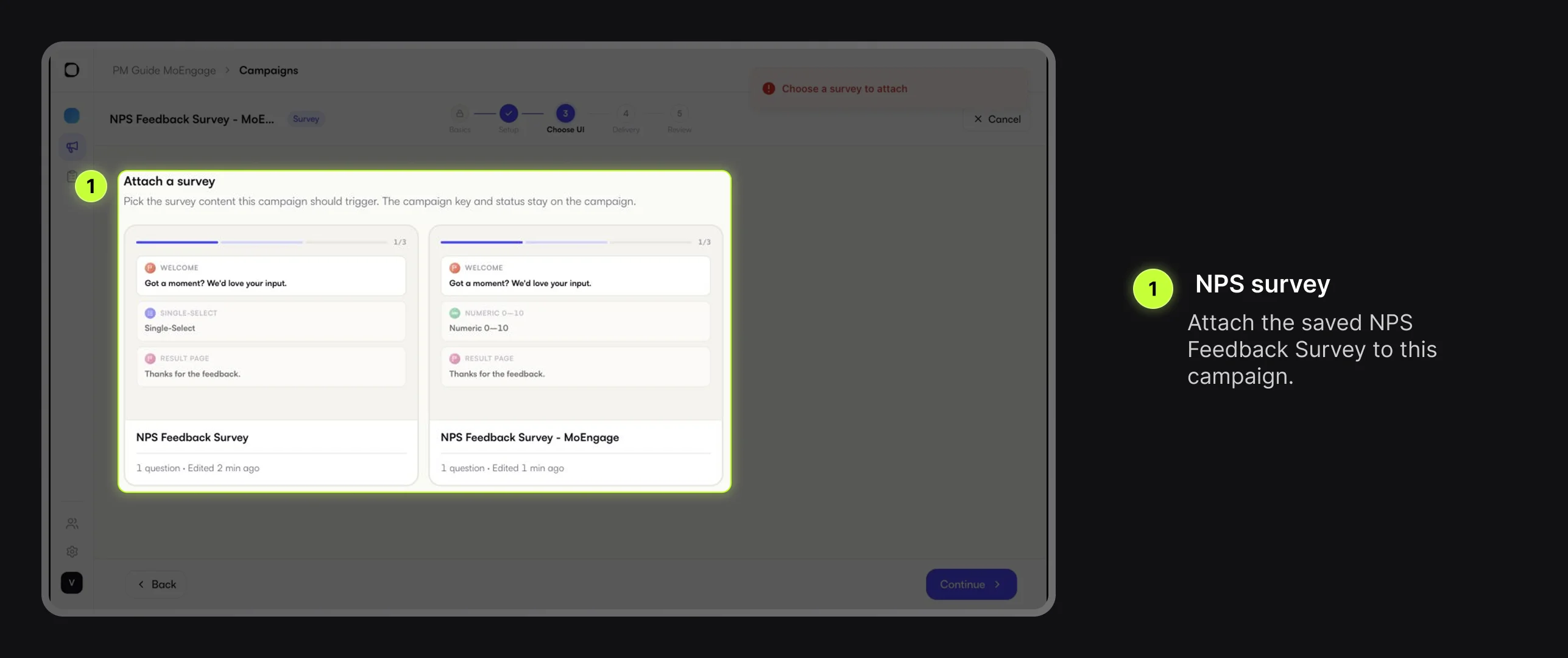Select the Choose UI step
The image size is (1568, 658).
(565, 119)
